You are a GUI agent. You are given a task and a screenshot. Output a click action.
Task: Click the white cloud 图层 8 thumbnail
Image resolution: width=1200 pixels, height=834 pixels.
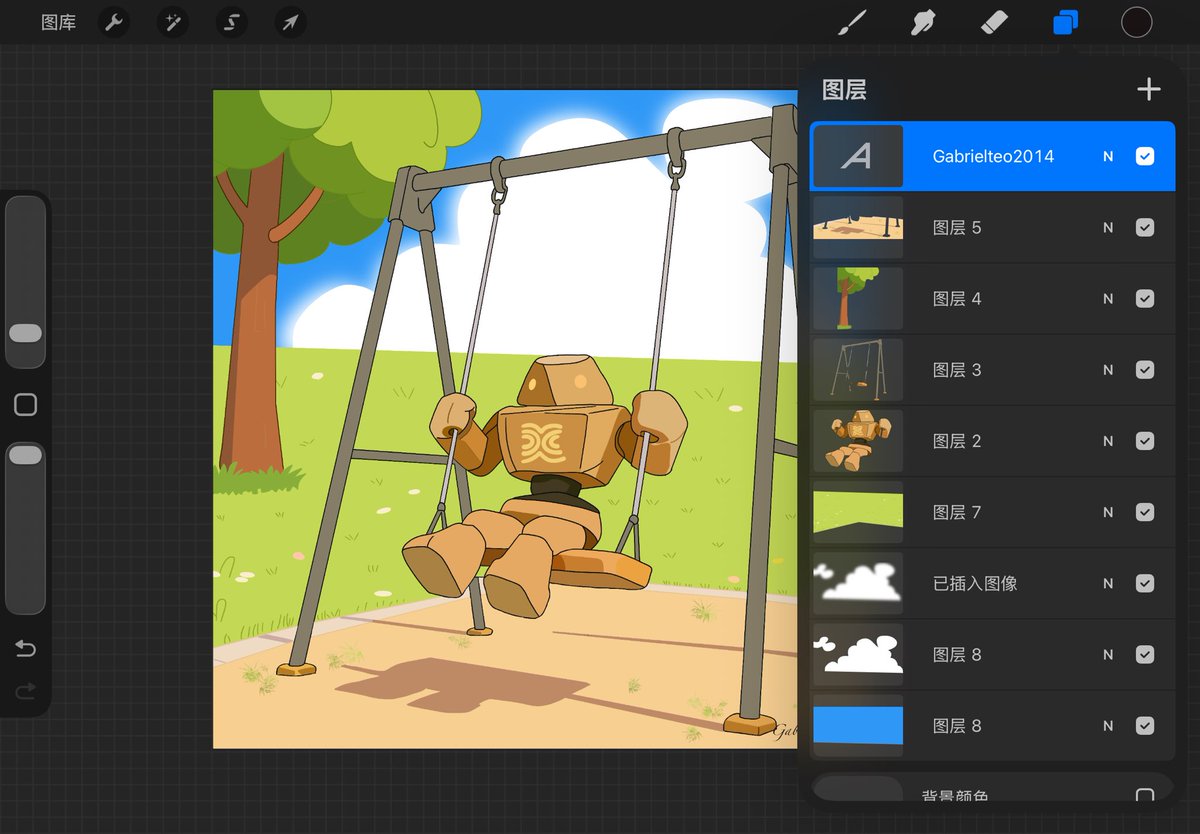[858, 654]
